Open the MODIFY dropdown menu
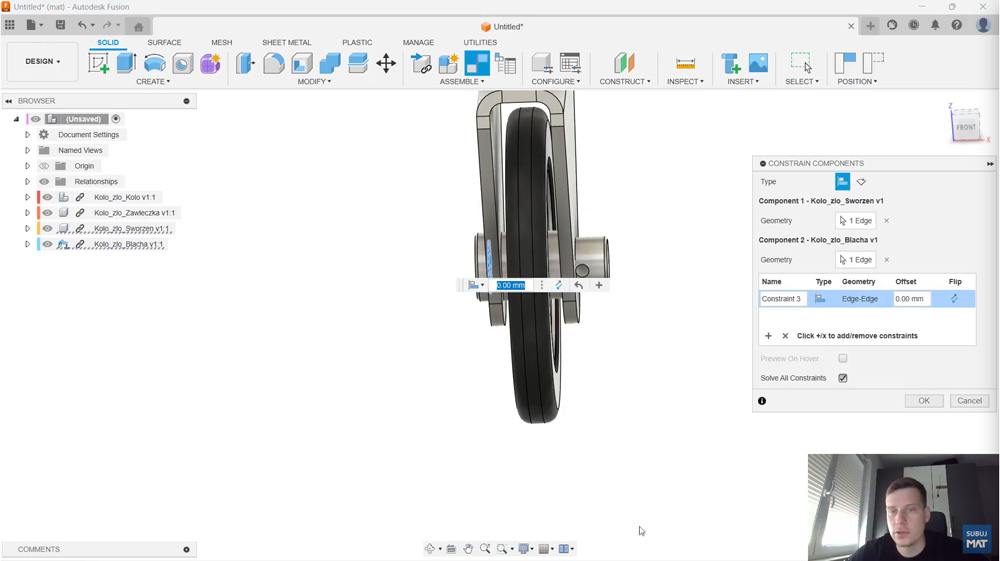The image size is (1000, 561). [314, 82]
